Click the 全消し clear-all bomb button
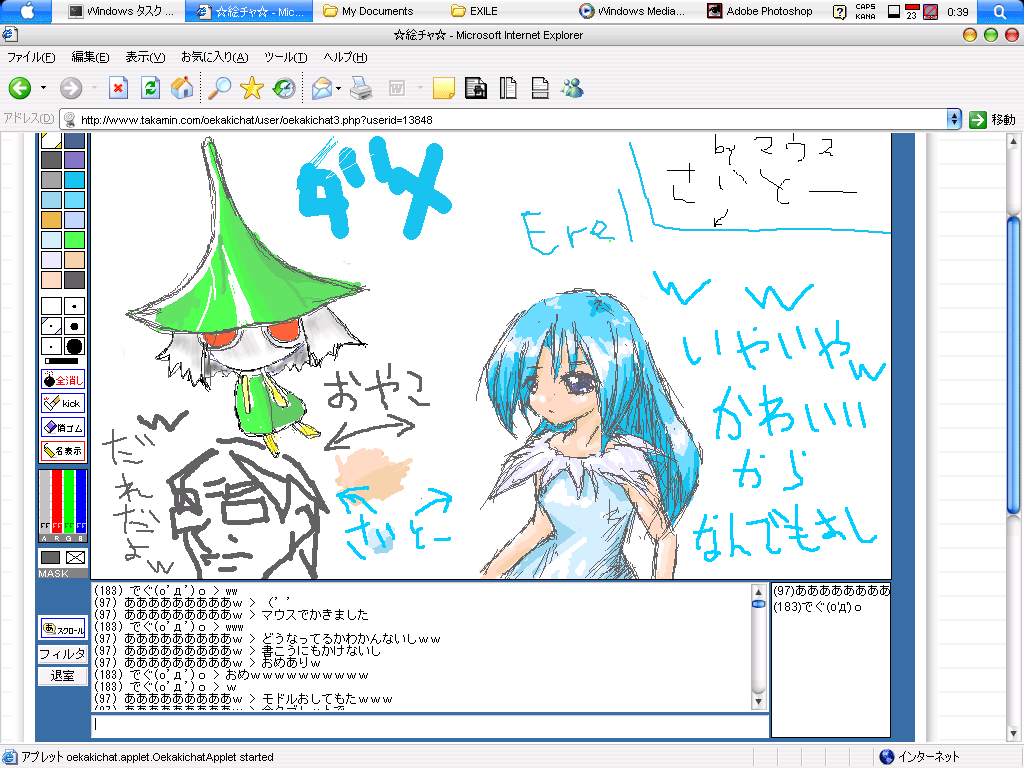1024x768 pixels. tap(63, 379)
